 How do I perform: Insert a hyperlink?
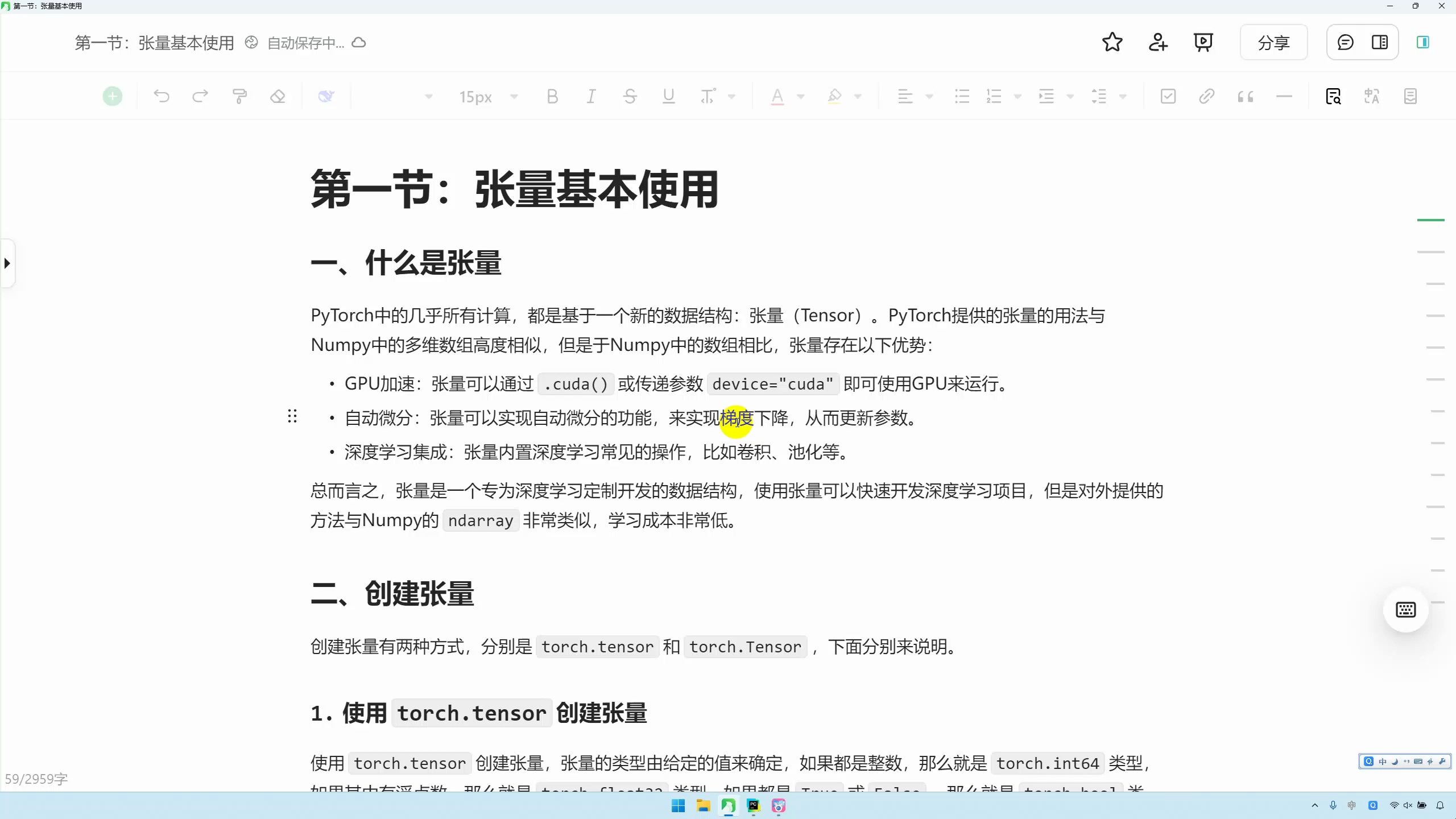coord(1206,96)
